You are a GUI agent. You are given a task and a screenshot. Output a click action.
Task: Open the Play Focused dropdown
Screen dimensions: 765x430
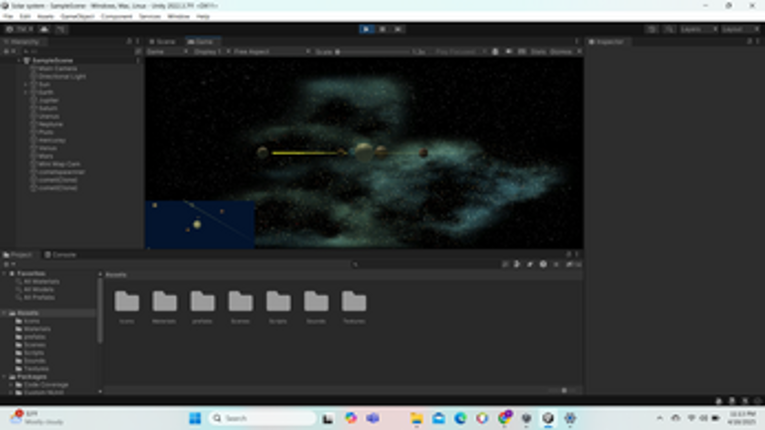click(x=459, y=52)
